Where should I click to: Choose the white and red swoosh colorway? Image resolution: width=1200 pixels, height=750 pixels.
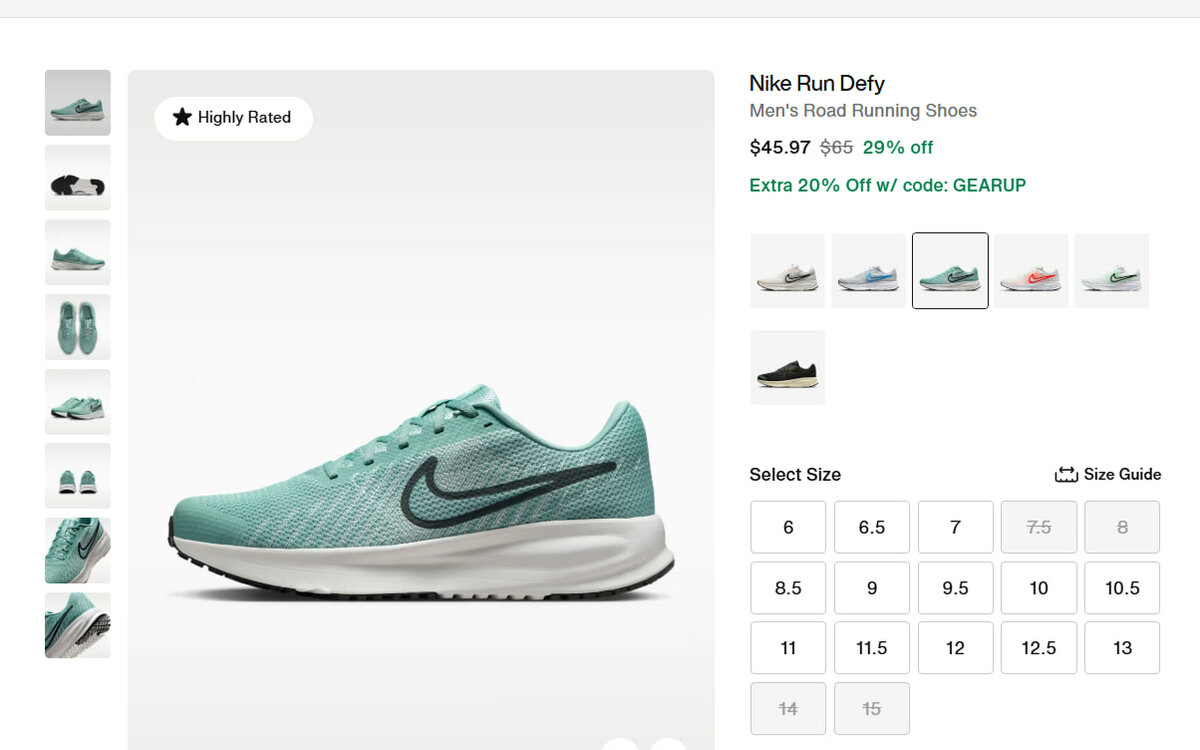click(x=1031, y=271)
